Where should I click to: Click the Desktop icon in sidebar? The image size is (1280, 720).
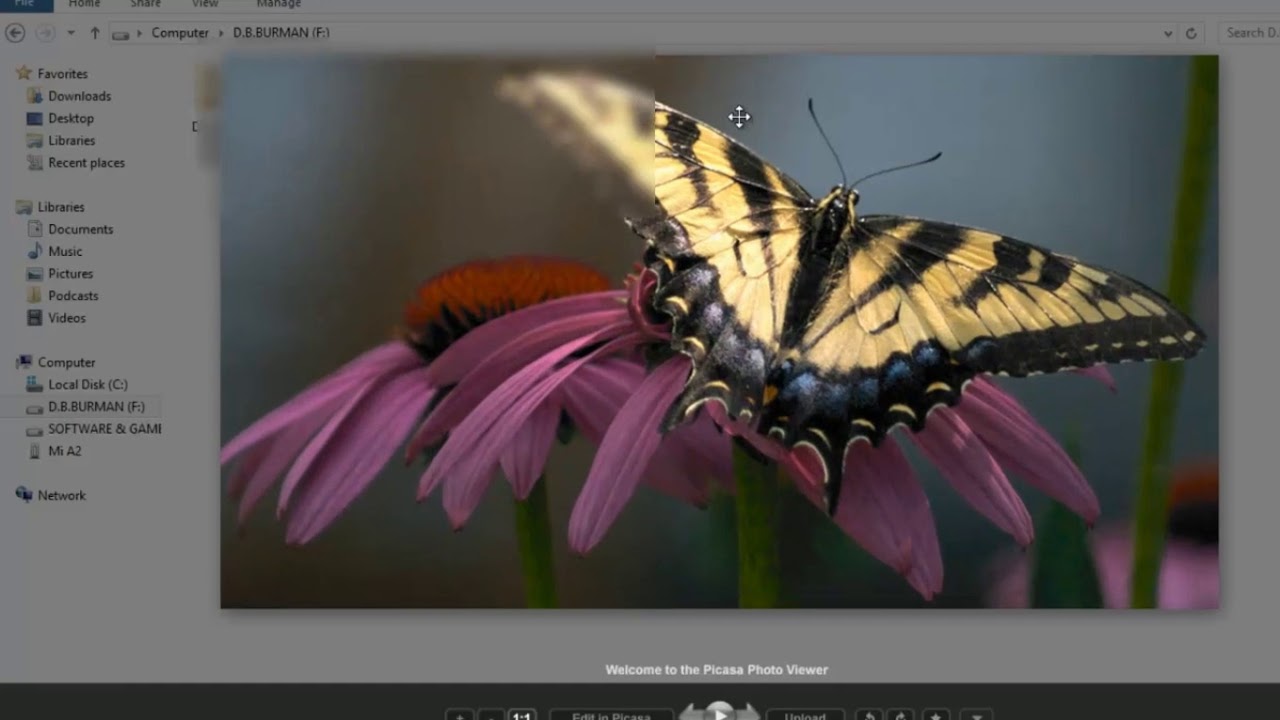[x=35, y=118]
